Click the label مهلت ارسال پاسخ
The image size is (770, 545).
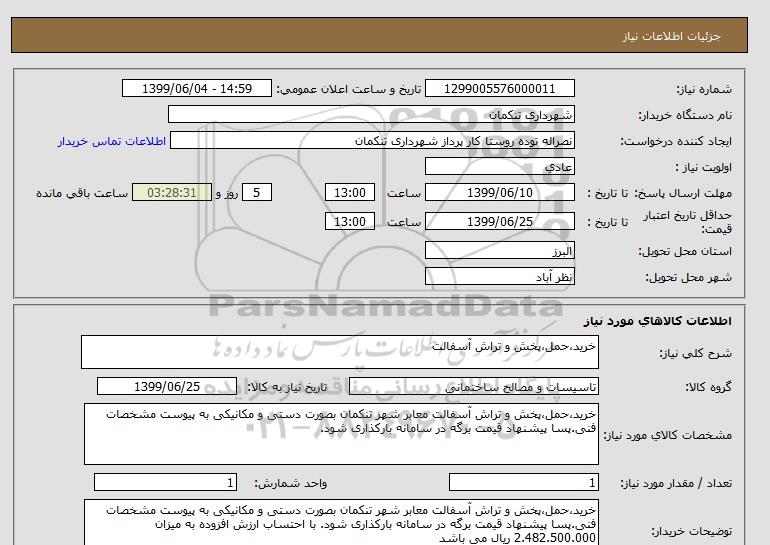point(685,193)
